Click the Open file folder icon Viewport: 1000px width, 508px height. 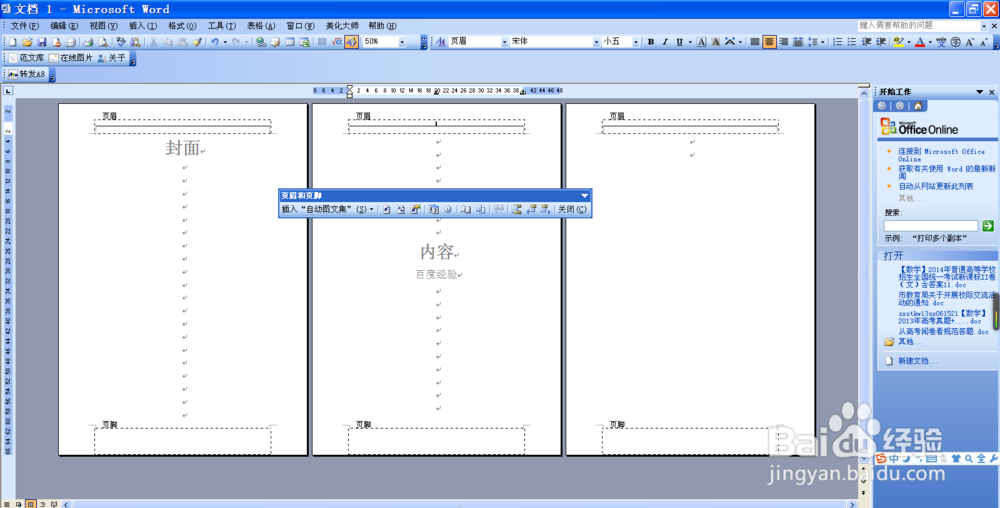pos(27,42)
